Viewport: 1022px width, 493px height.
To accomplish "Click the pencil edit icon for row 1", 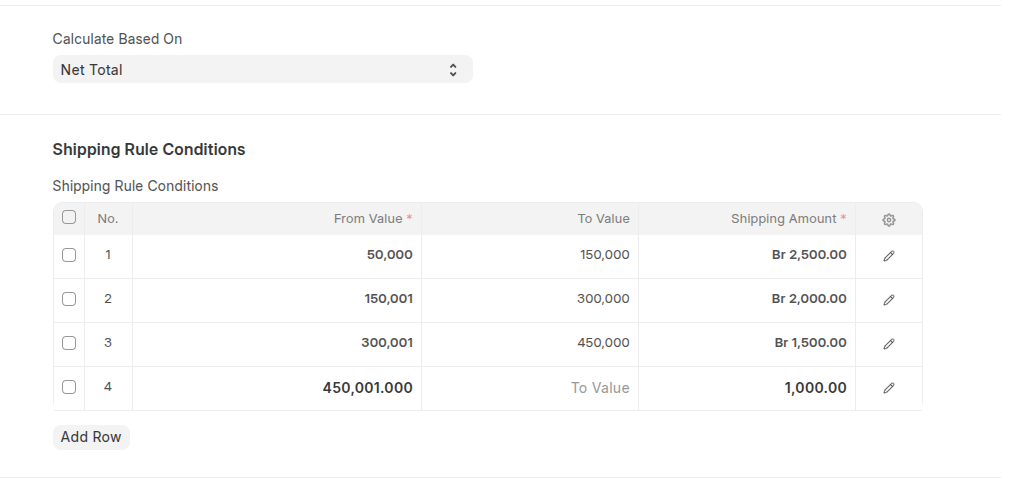I will [888, 256].
